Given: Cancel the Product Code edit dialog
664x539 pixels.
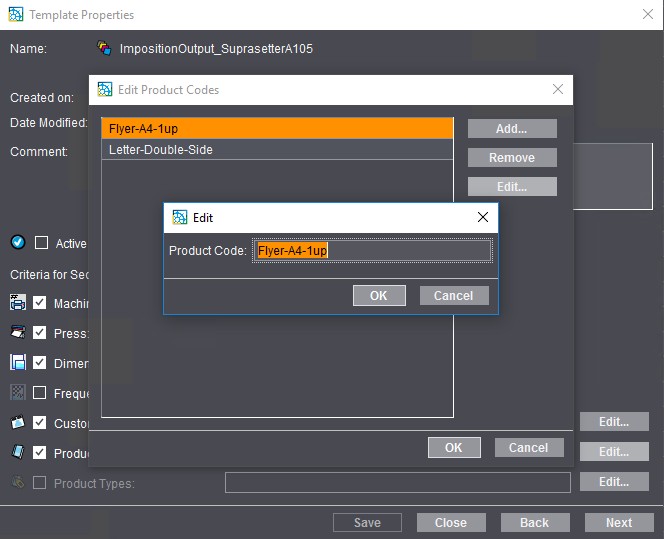Looking at the screenshot, I should click(453, 295).
